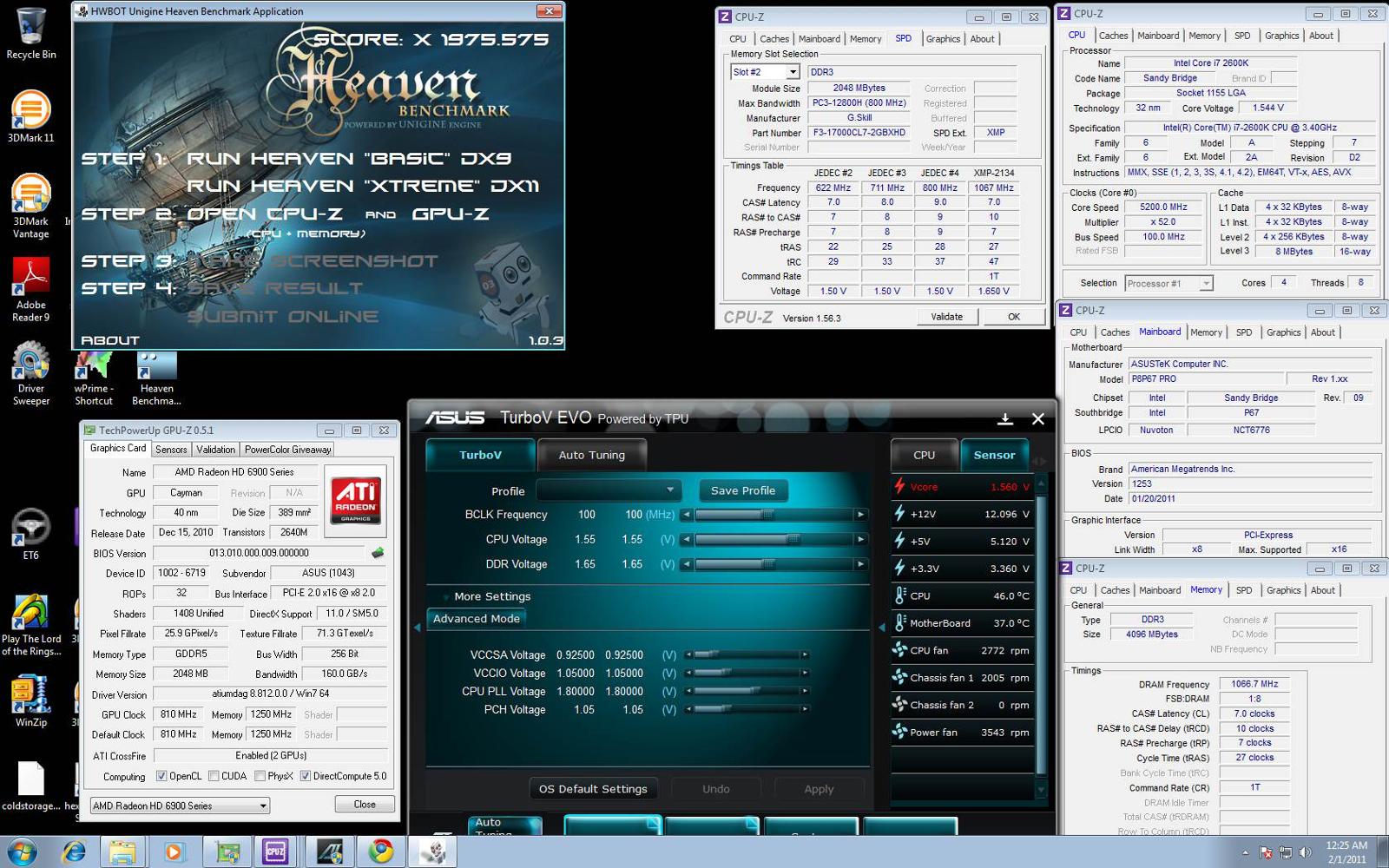Click the Windows Start orb
This screenshot has height=868, width=1389.
click(x=21, y=852)
